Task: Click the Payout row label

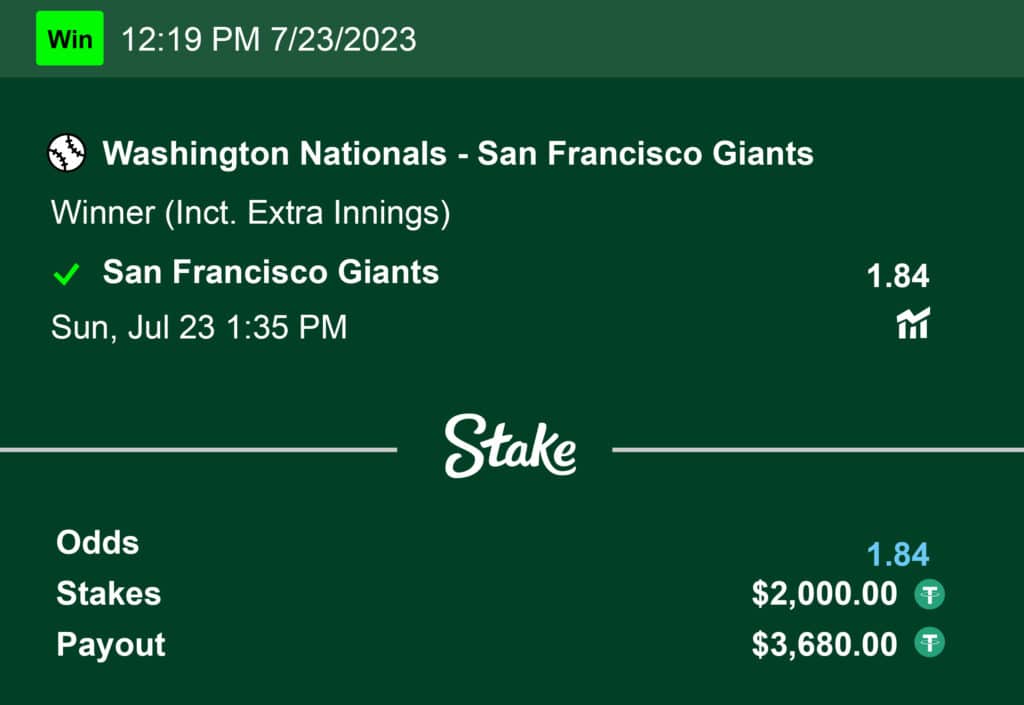Action: (111, 644)
